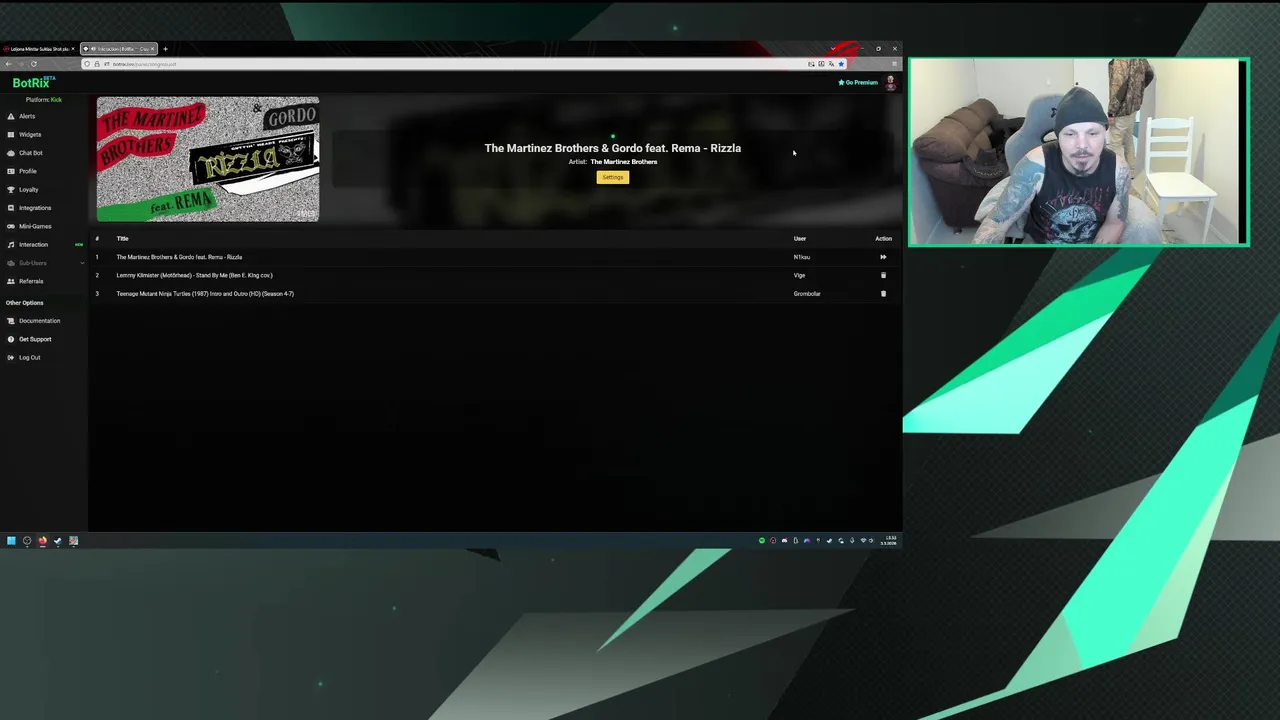Click user name Grombollar
Image resolution: width=1280 pixels, height=720 pixels.
click(807, 294)
